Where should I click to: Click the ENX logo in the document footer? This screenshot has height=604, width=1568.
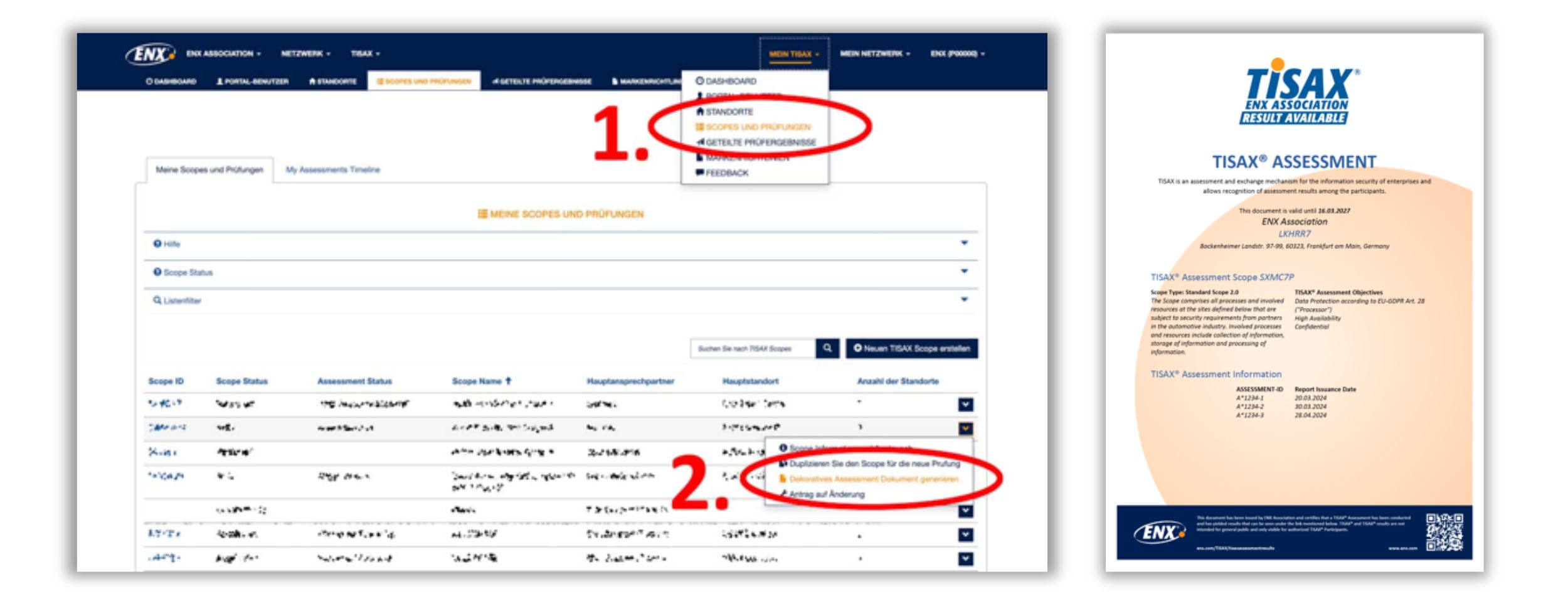tap(1159, 532)
